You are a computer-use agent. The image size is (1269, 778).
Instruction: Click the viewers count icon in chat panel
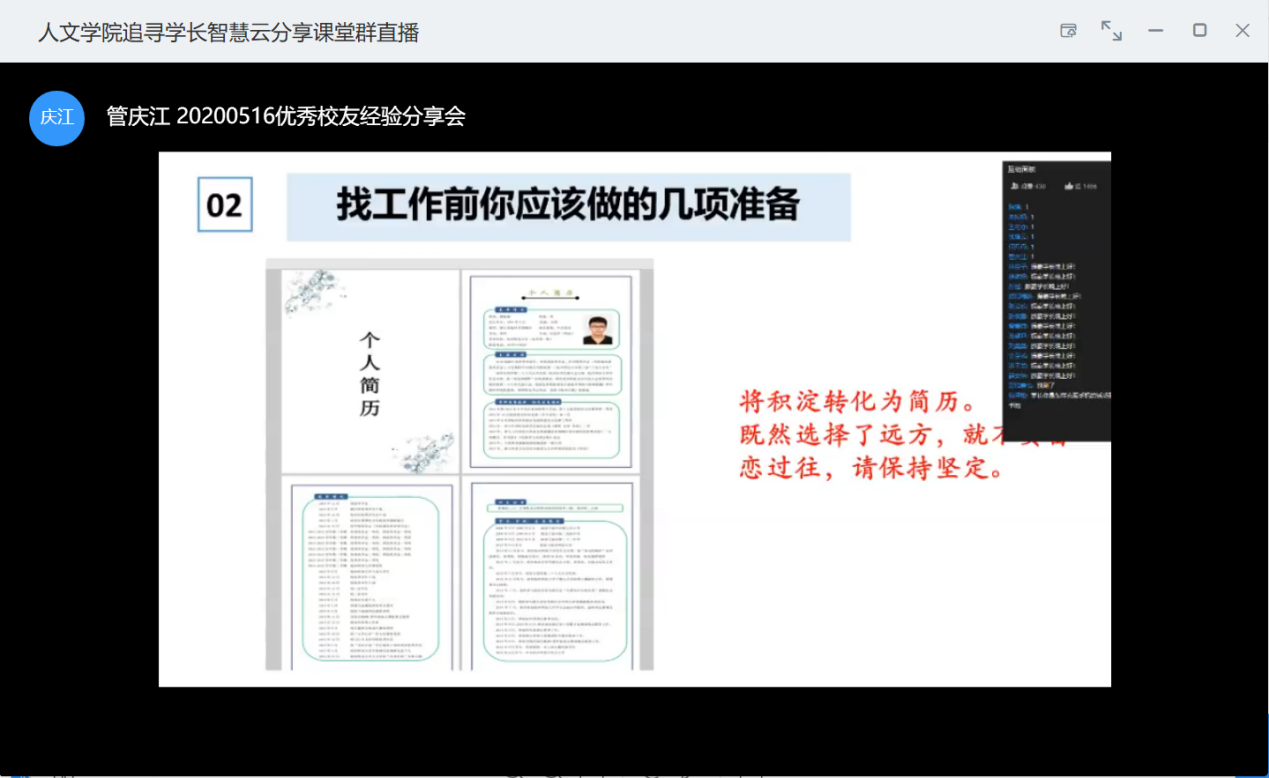click(1015, 186)
